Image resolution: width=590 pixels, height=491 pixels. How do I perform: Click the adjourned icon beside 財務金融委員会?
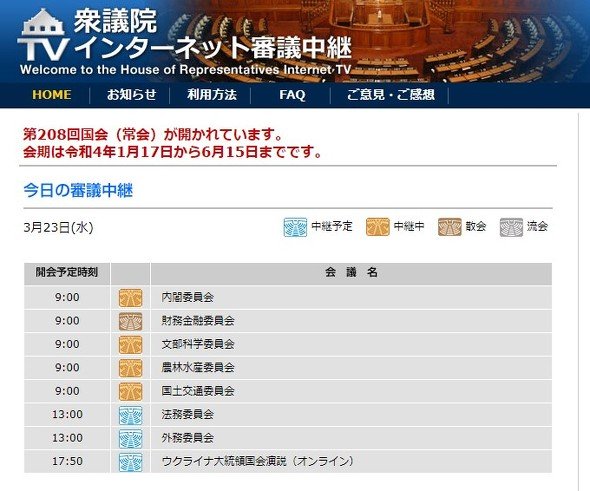130,321
